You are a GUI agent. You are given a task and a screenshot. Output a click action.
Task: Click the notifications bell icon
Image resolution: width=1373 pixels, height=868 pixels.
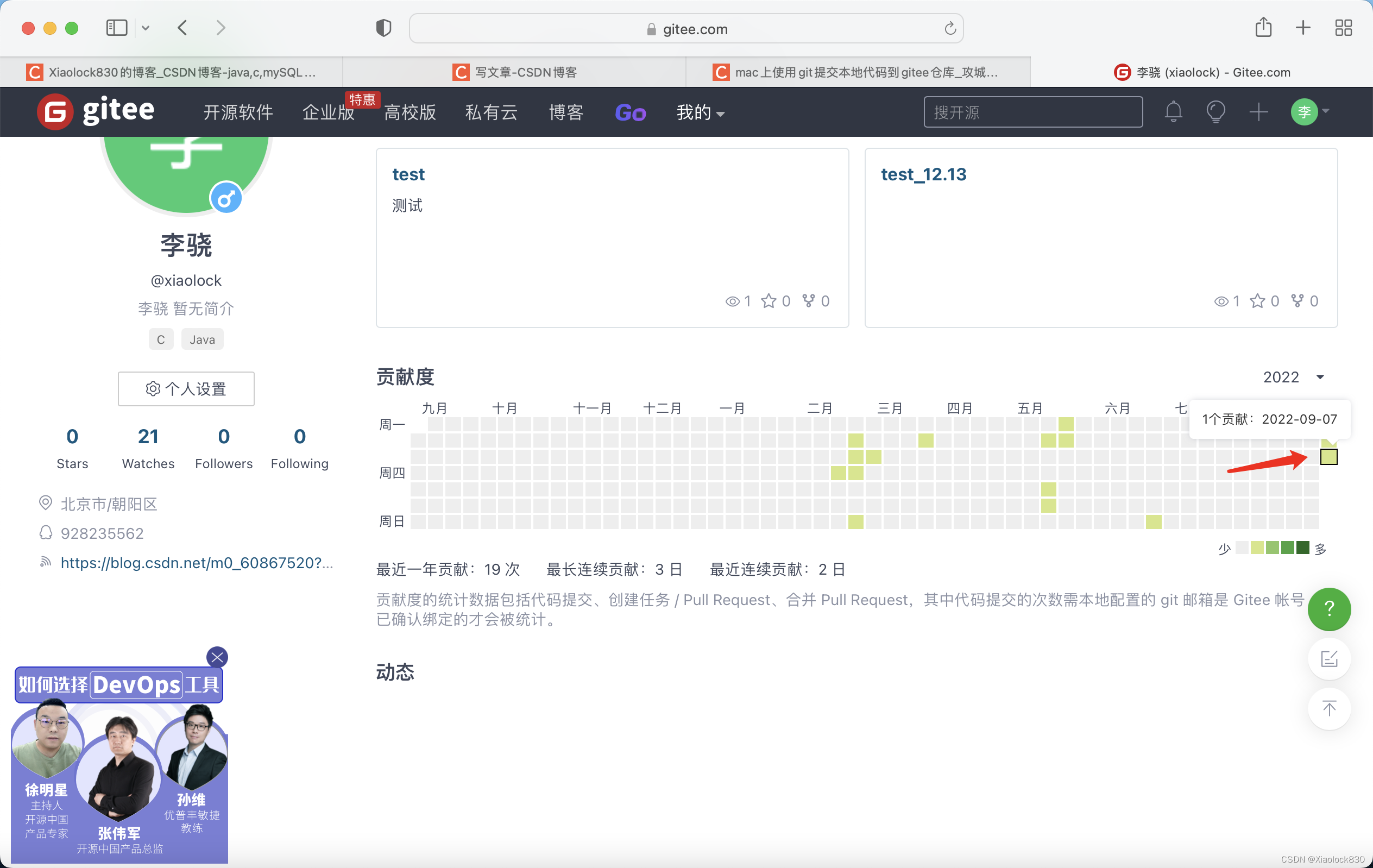pos(1173,112)
